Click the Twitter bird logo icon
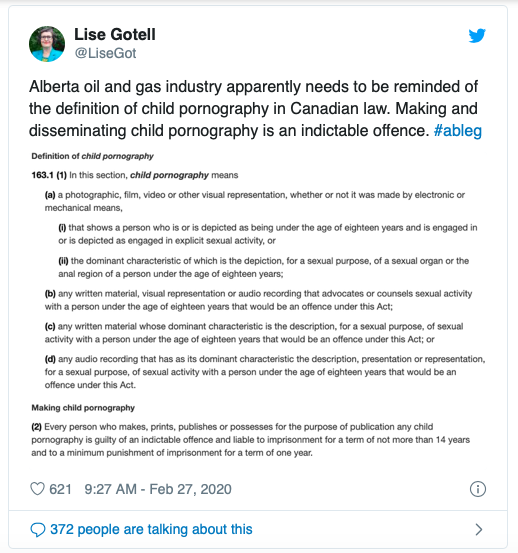Image resolution: width=518 pixels, height=553 pixels. (x=477, y=36)
